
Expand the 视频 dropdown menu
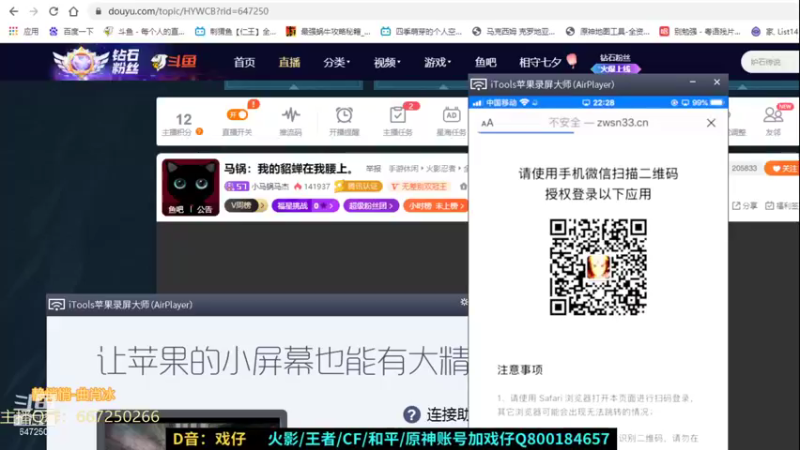387,62
